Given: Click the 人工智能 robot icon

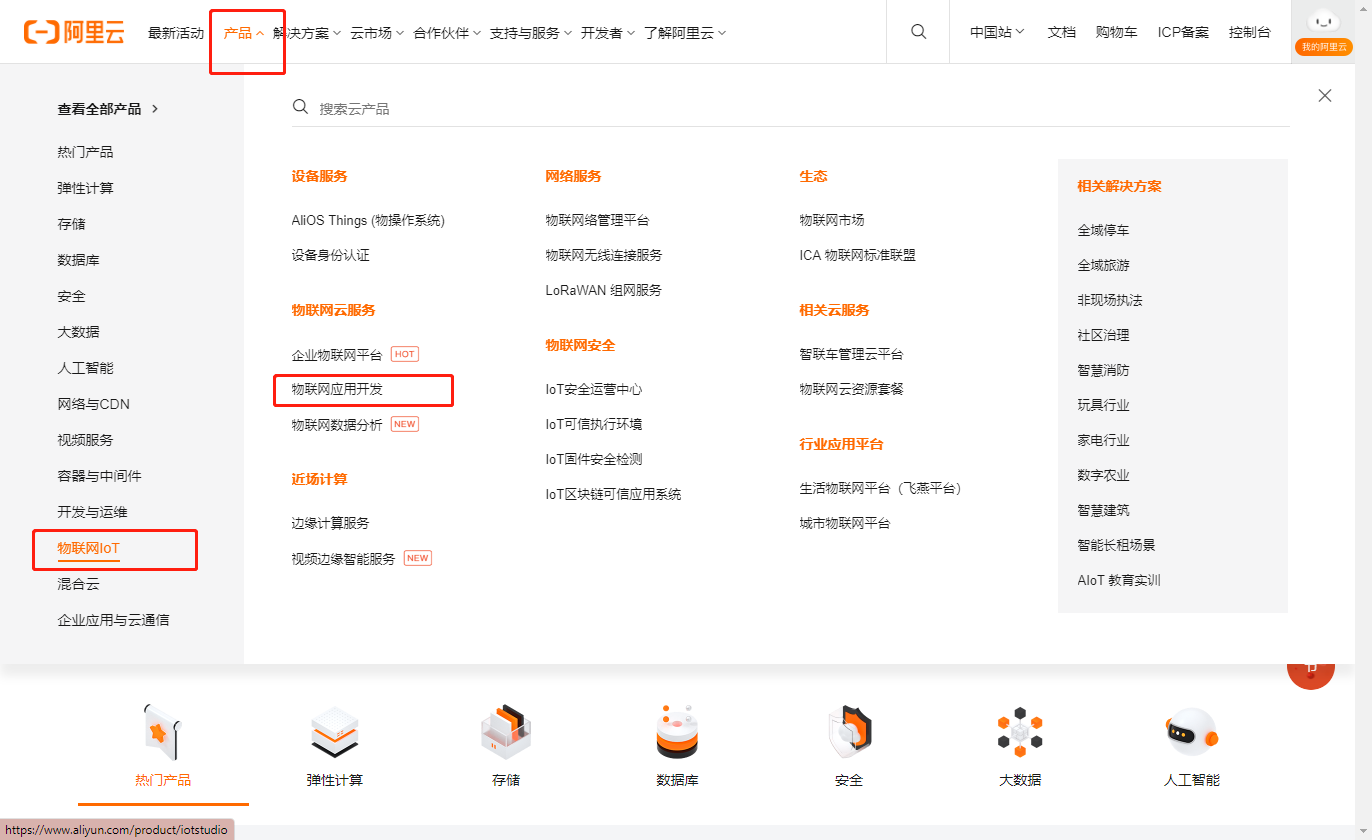Looking at the screenshot, I should [1192, 733].
